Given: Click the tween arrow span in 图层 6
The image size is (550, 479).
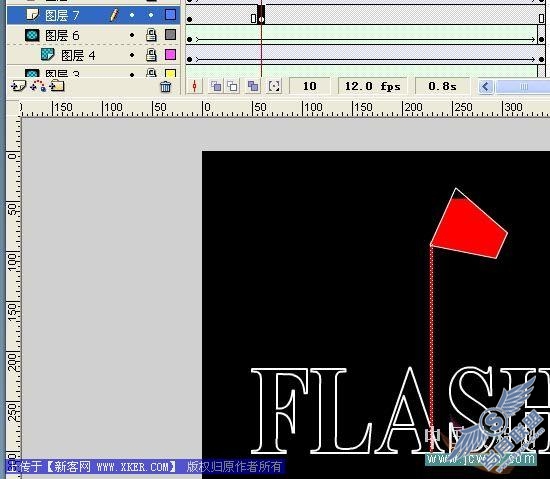Looking at the screenshot, I should click(x=365, y=40).
